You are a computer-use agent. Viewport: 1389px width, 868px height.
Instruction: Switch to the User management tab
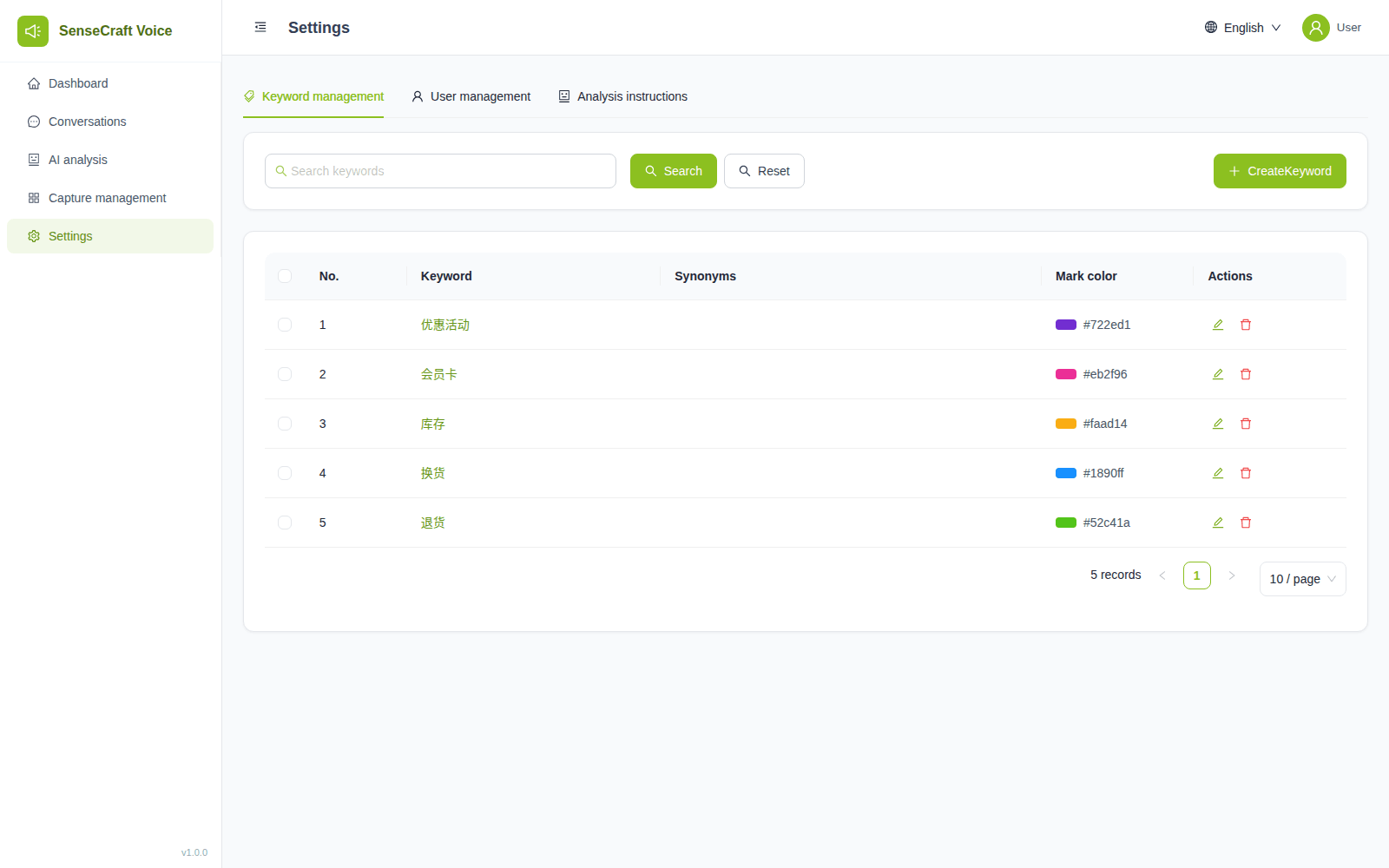(471, 96)
